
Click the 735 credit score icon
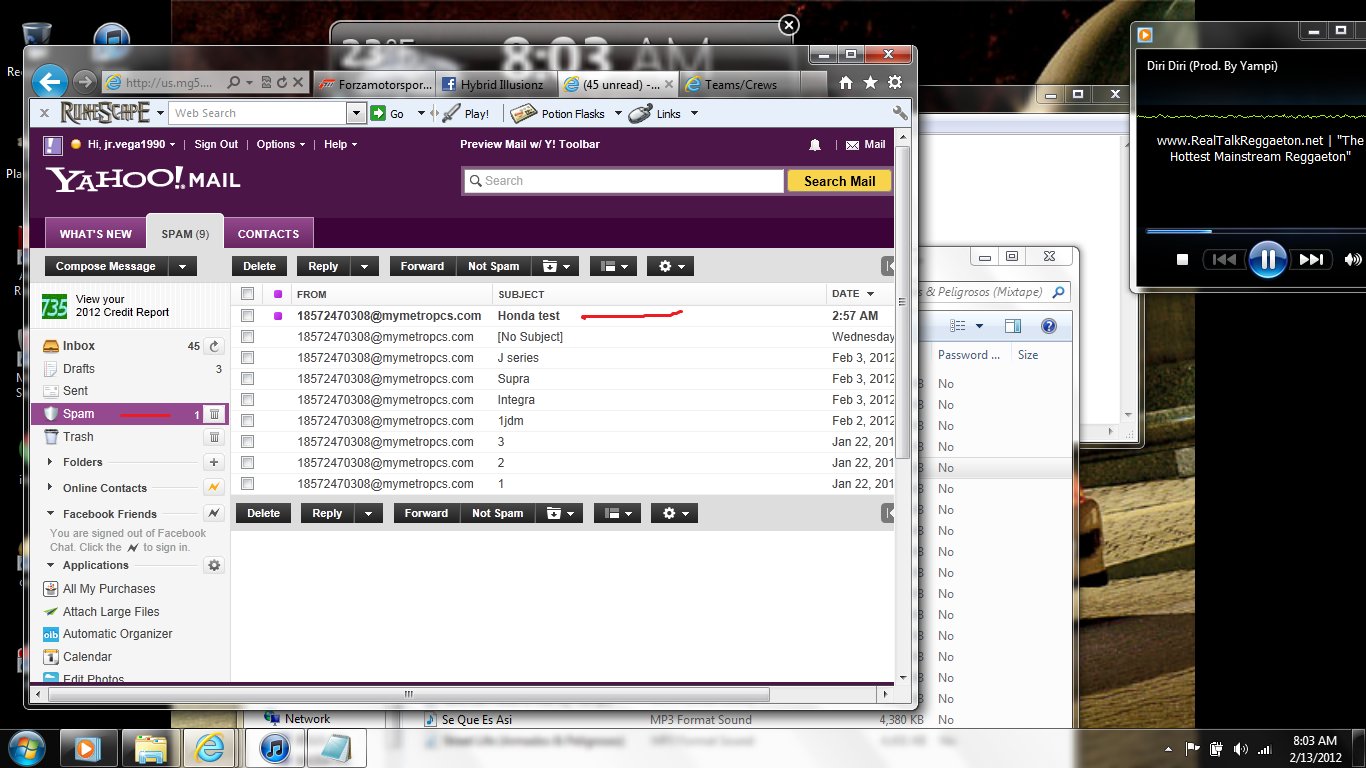54,306
